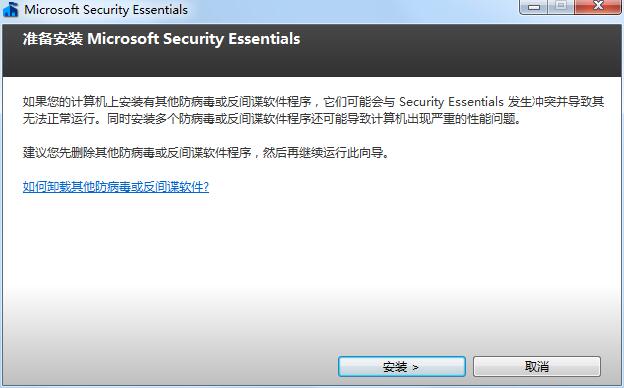Click the first paragraph about software conflicts
This screenshot has height=388, width=624.
tap(313, 110)
